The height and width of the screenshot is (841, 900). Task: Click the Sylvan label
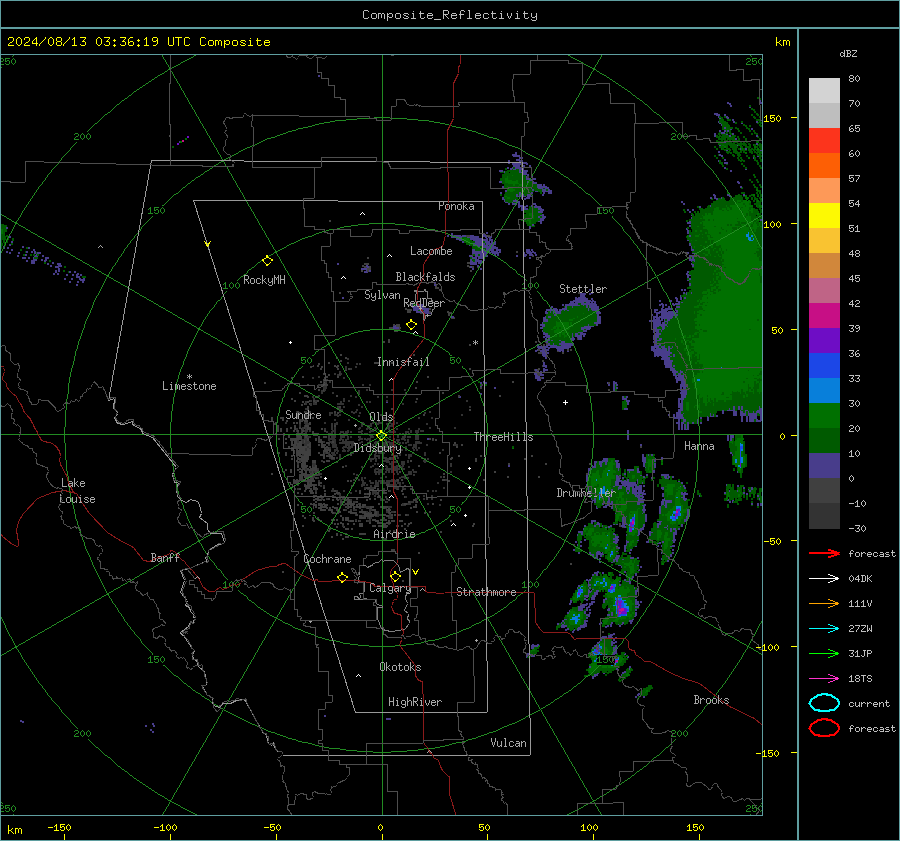[382, 295]
